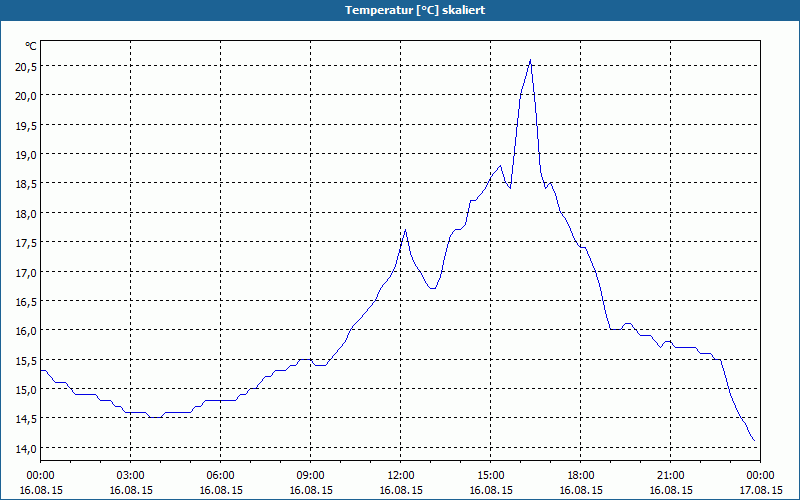Click the 15:00 time axis label
Screen dimensions: 800x500
pos(490,476)
